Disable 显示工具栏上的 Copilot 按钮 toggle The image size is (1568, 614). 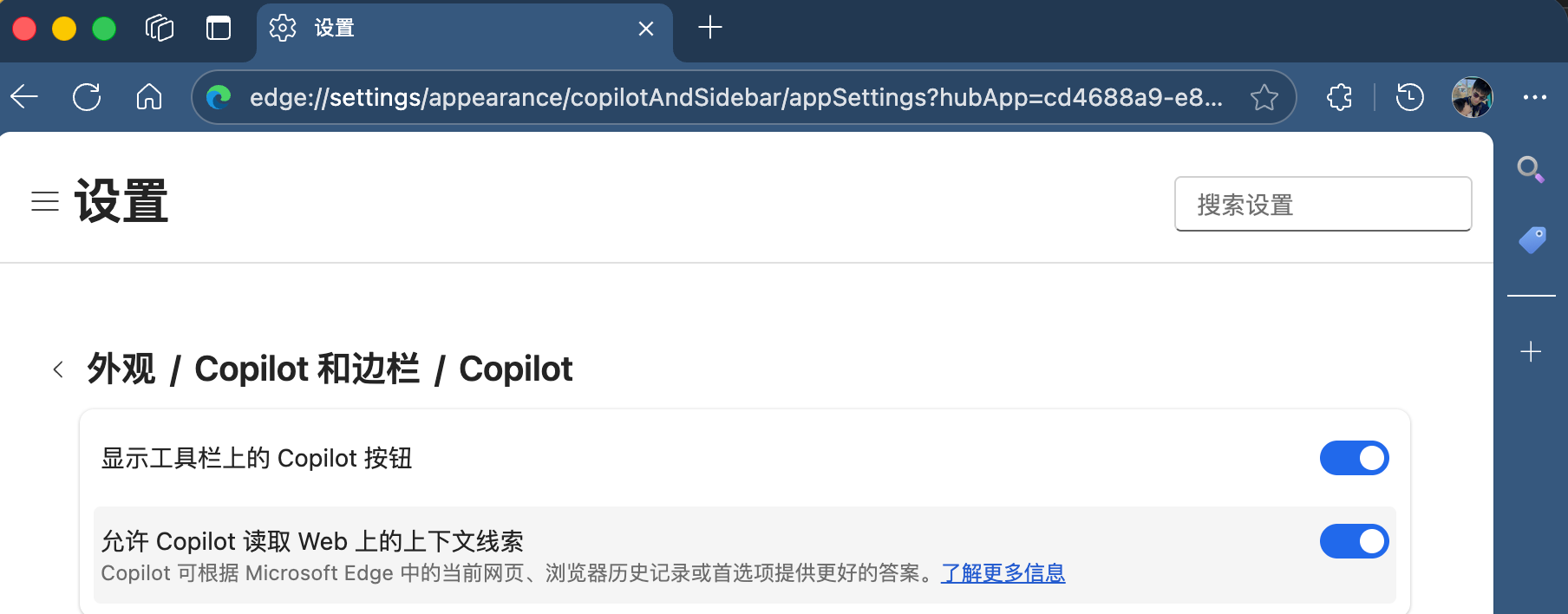(1354, 458)
